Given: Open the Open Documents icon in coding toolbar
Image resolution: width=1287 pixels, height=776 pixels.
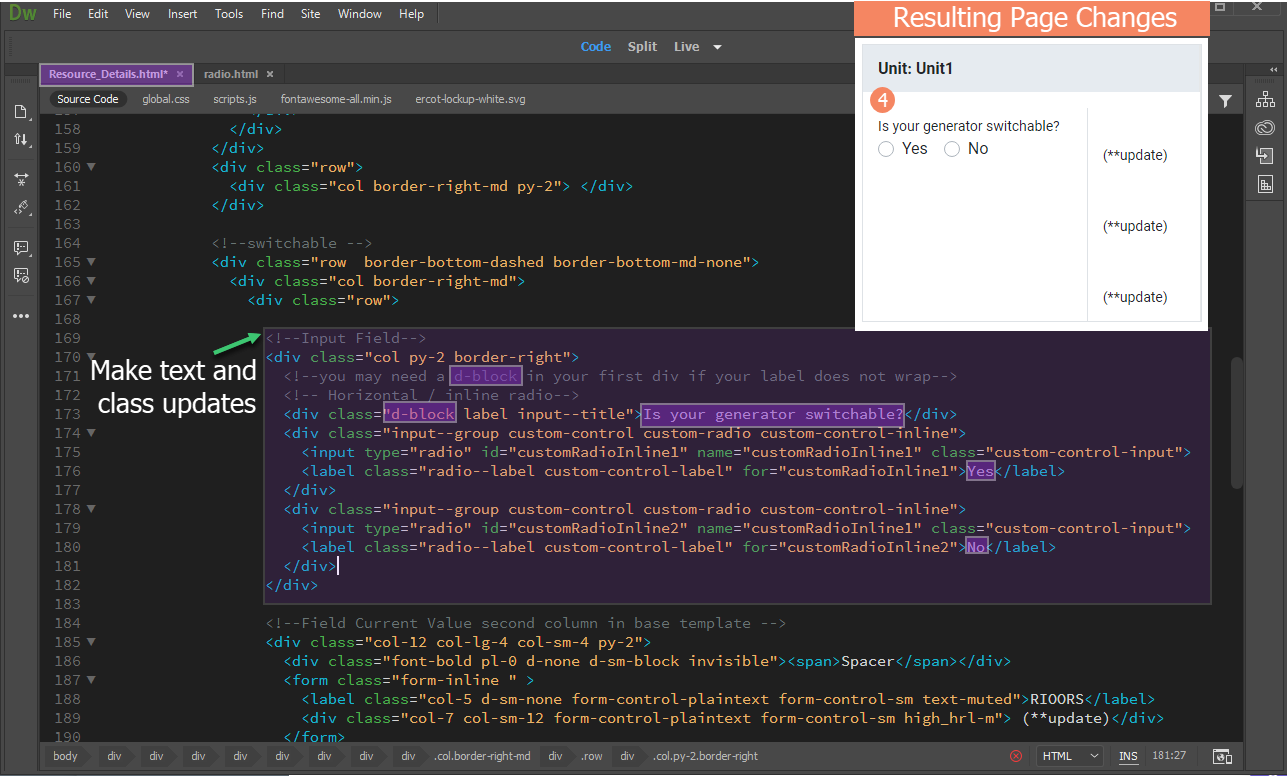Looking at the screenshot, I should coord(21,112).
